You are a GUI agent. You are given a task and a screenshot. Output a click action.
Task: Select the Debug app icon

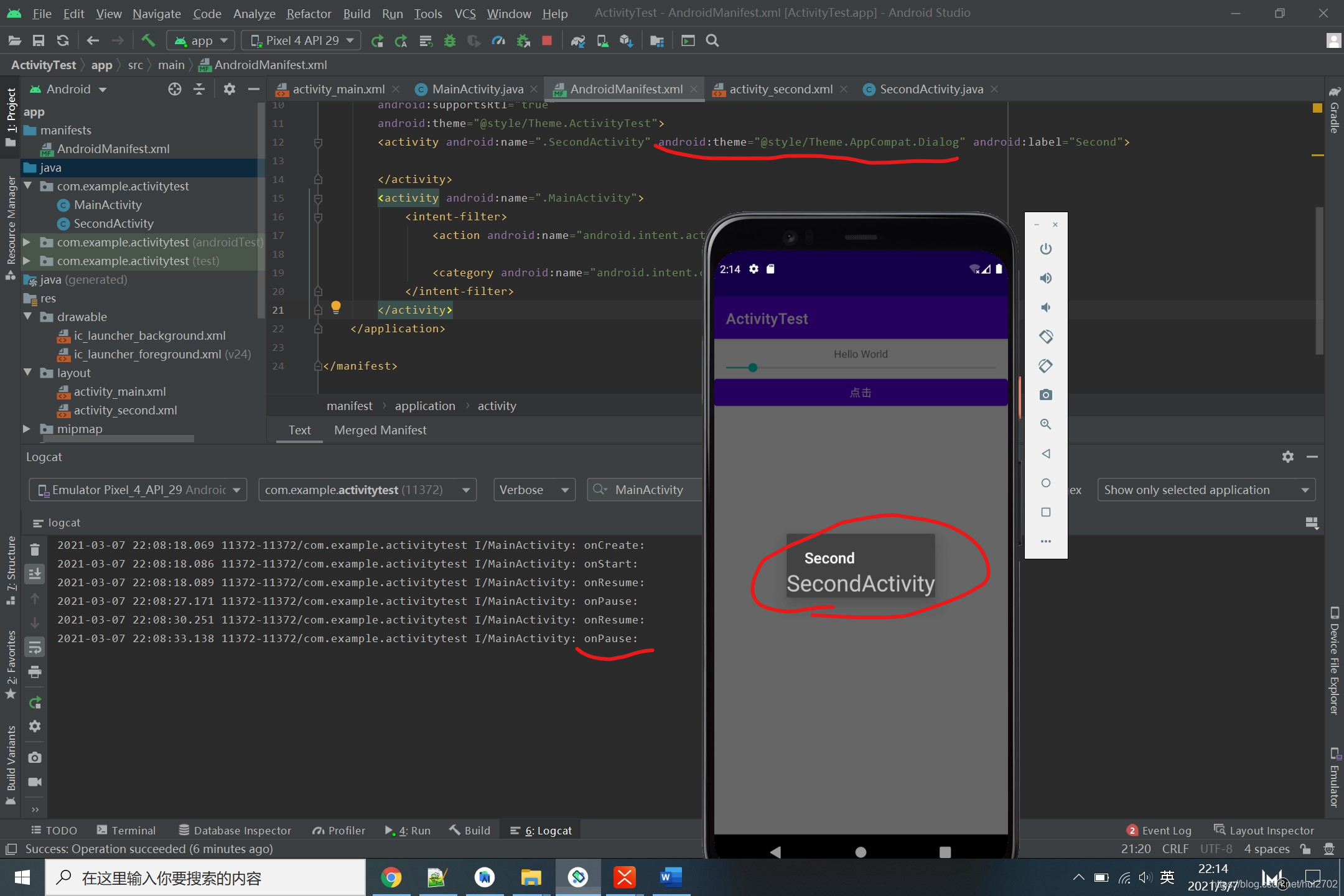coord(450,40)
